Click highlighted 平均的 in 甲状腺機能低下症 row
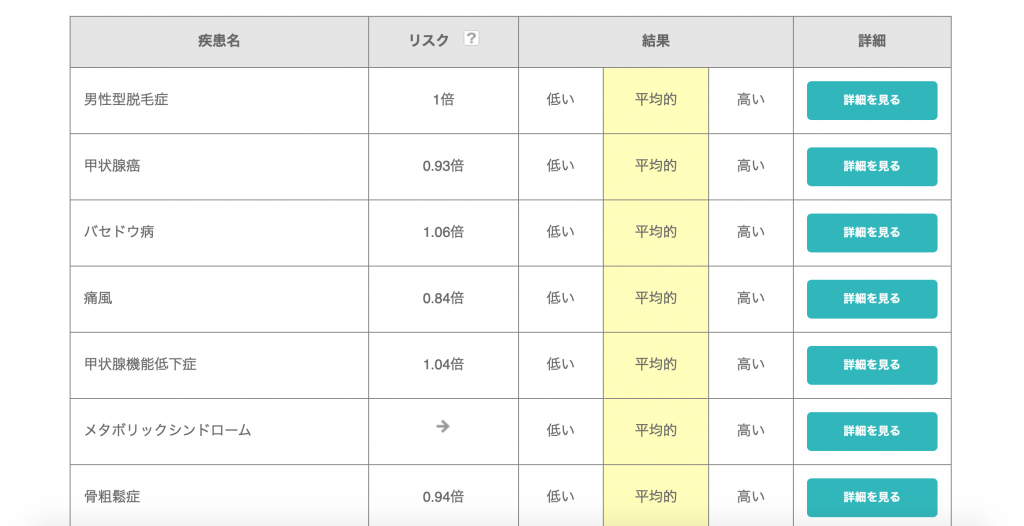 [655, 365]
